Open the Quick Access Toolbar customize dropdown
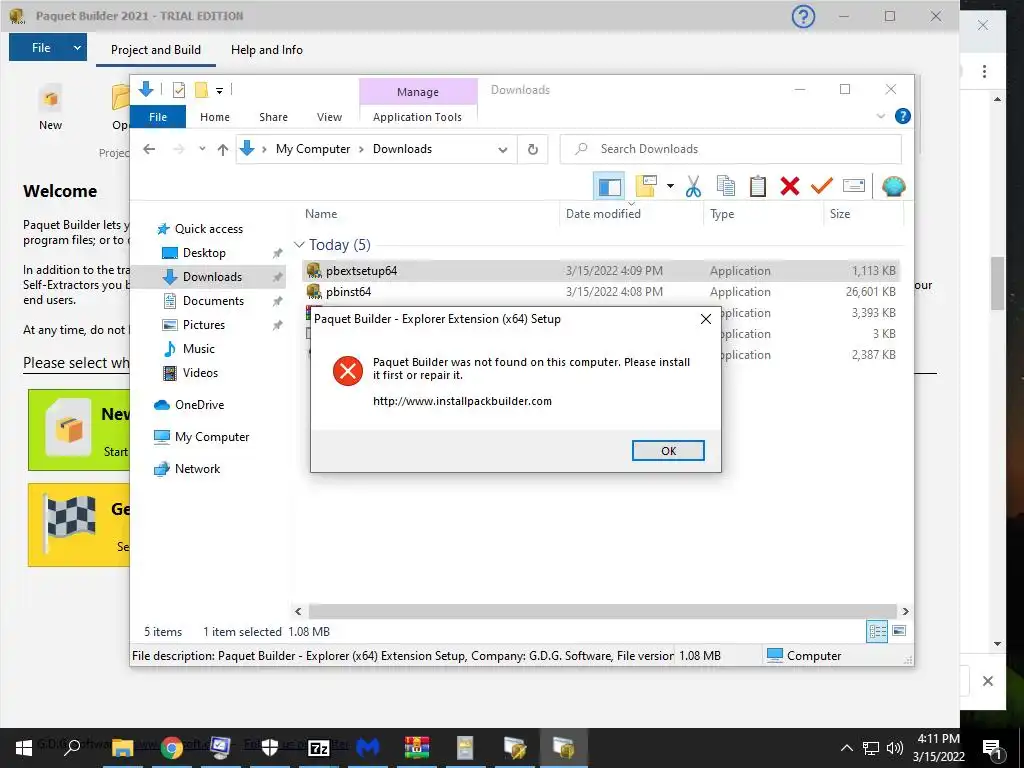The height and width of the screenshot is (768, 1024). pyautogui.click(x=219, y=91)
